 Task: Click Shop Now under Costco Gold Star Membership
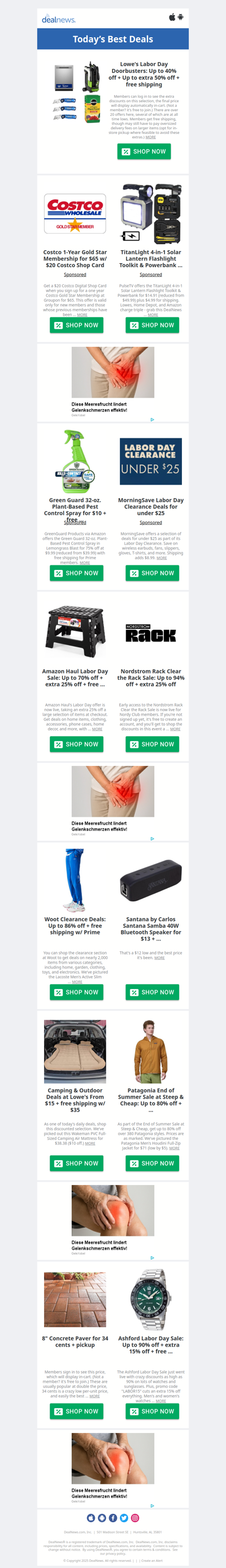point(76,325)
